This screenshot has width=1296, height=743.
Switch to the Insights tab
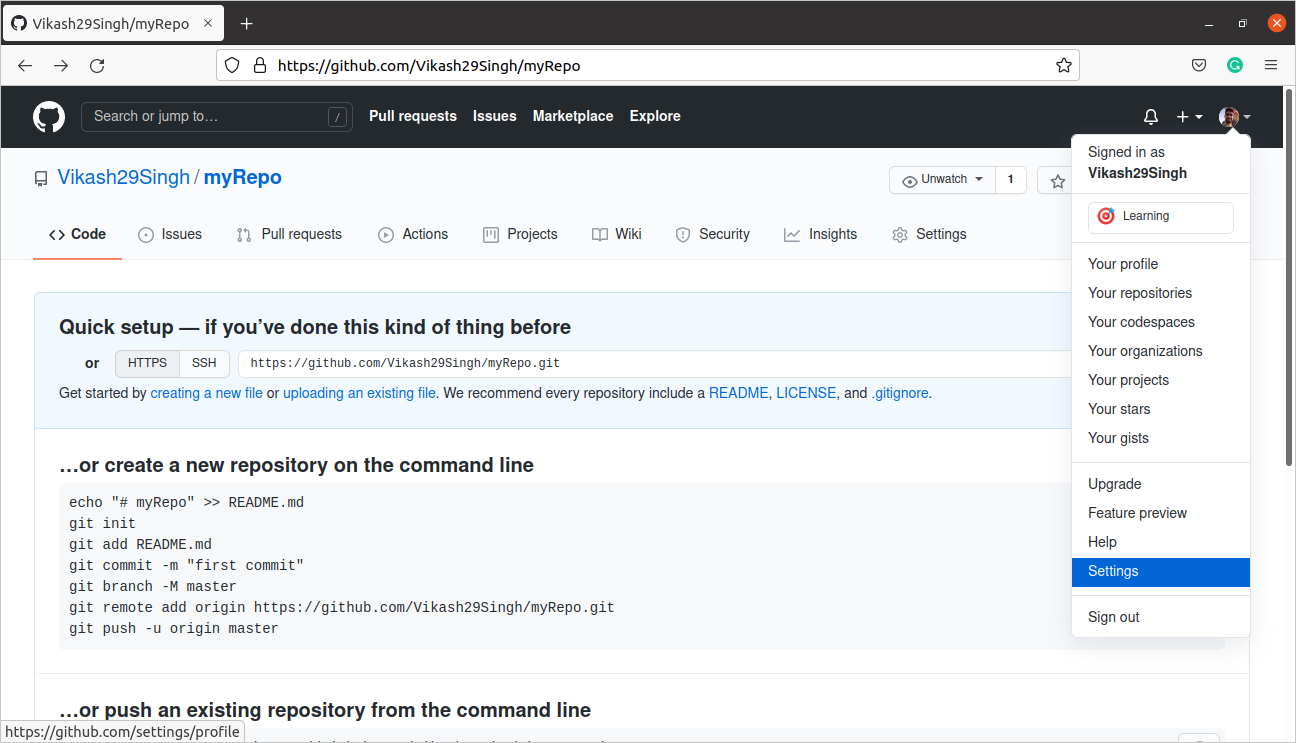click(x=821, y=234)
